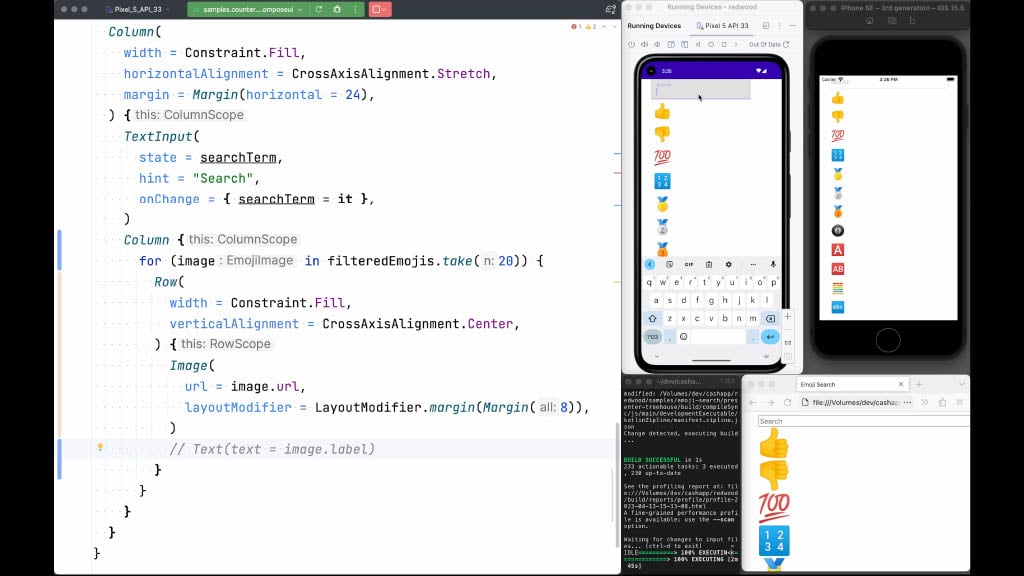The width and height of the screenshot is (1024, 576).
Task: Click the emulator volume down icon
Action: point(658,44)
